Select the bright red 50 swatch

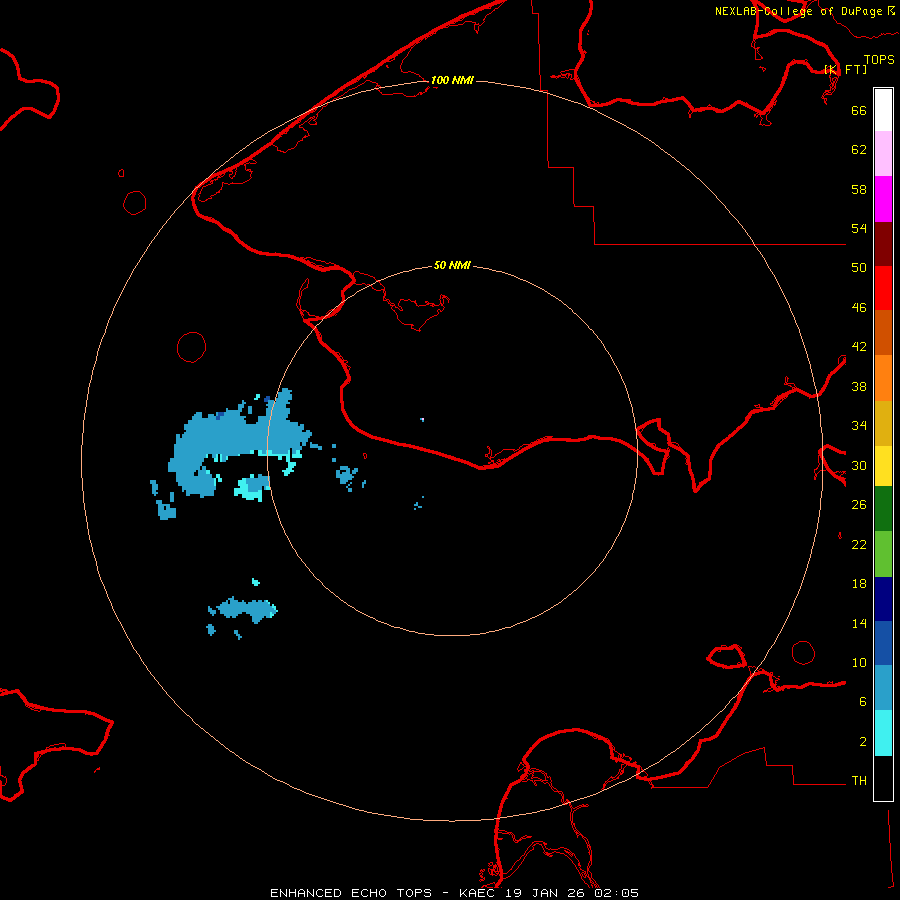click(883, 288)
